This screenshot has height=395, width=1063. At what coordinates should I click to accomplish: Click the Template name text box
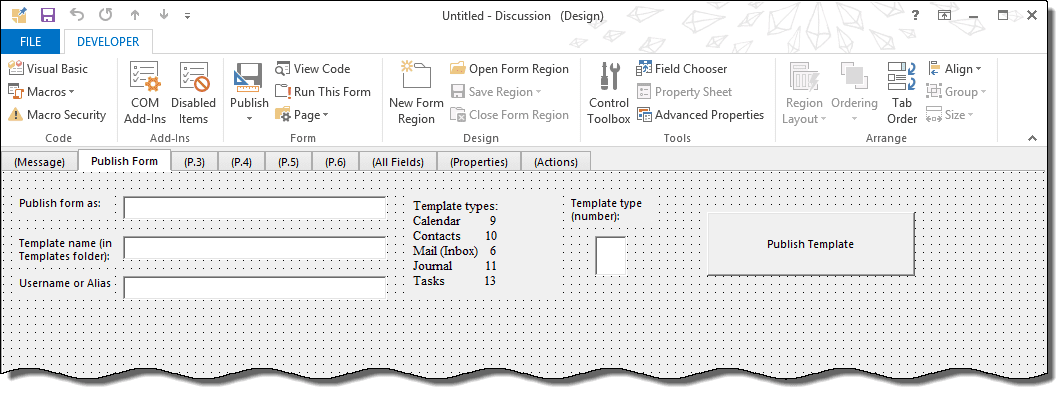[x=254, y=248]
